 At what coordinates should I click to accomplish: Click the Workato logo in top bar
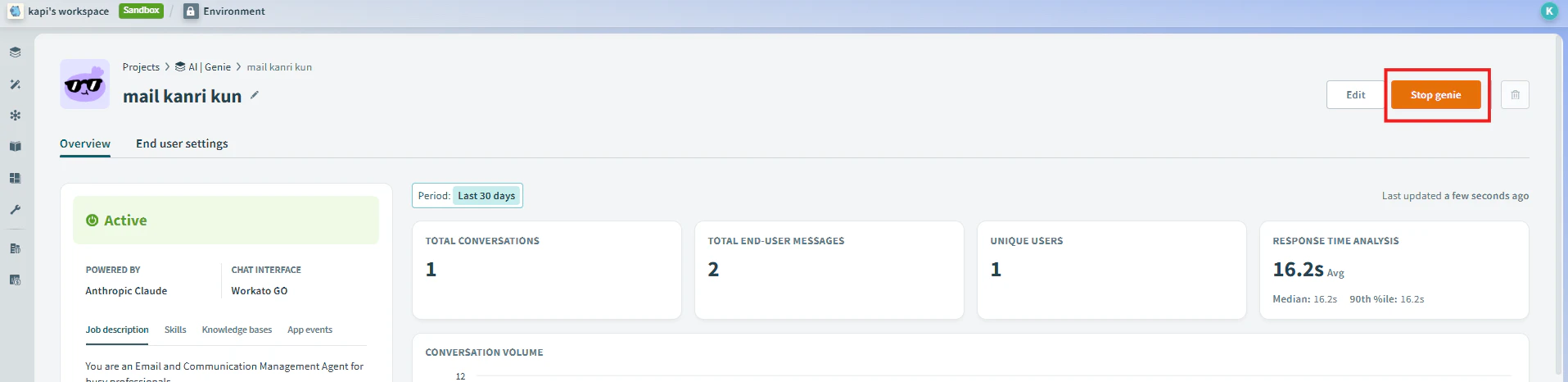(15, 11)
